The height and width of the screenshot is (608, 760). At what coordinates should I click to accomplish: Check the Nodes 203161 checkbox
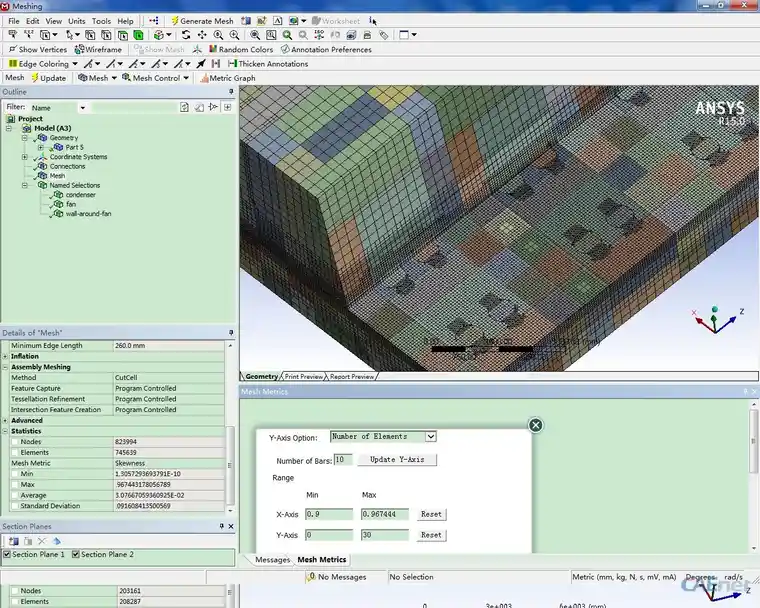(x=15, y=591)
